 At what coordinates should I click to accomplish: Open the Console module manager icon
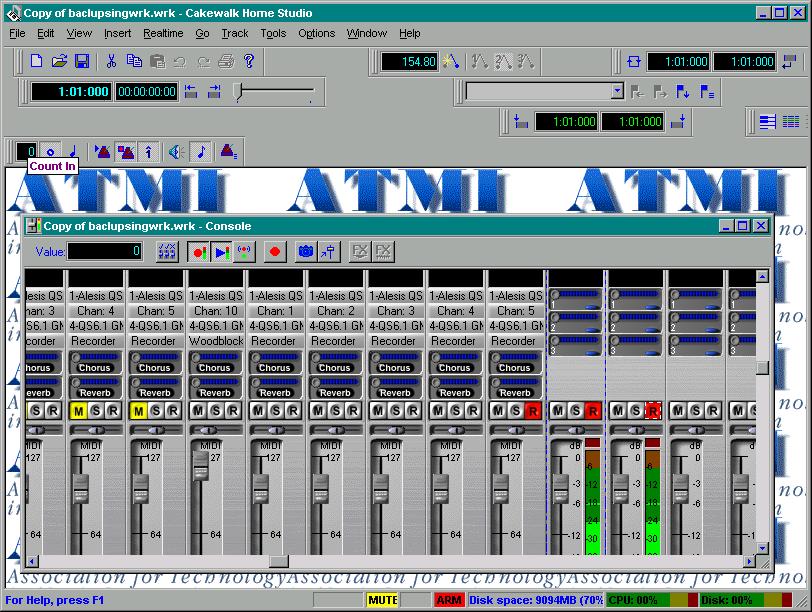pyautogui.click(x=167, y=252)
